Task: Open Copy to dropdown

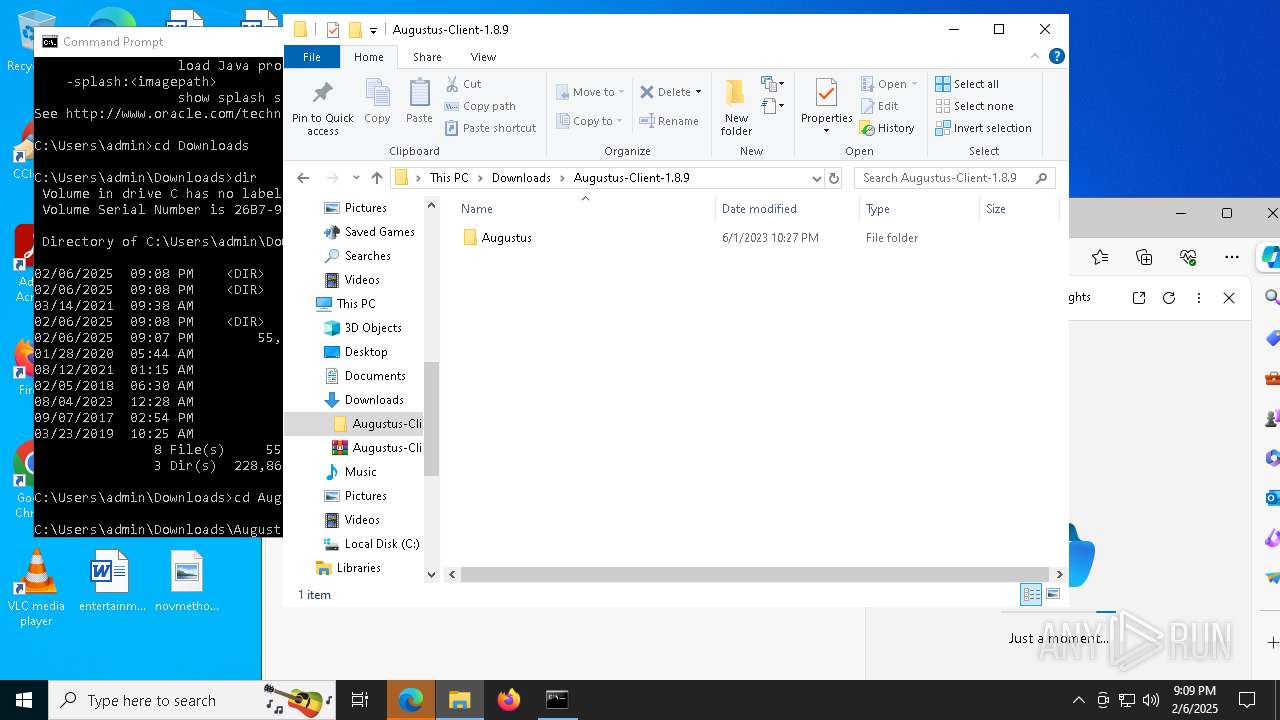Action: [590, 121]
